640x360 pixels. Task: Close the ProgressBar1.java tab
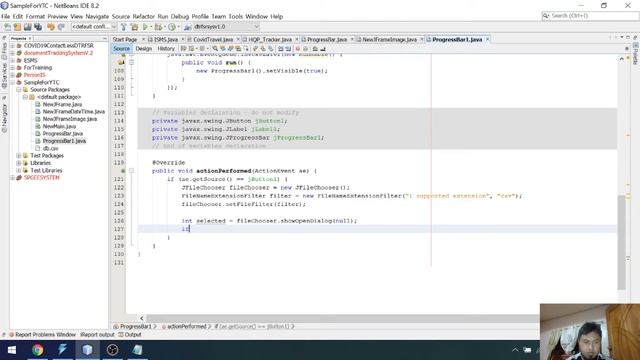coord(487,40)
